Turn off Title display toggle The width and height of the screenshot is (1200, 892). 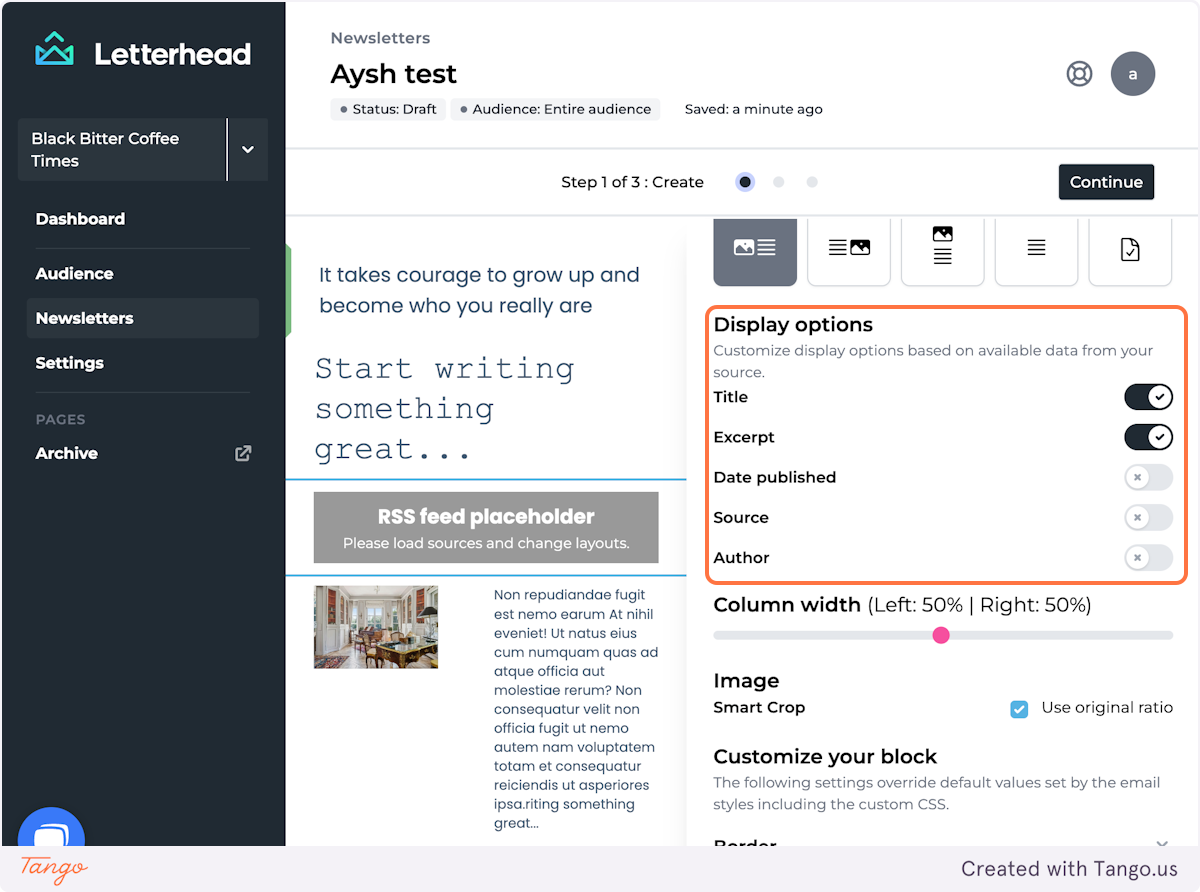[1148, 397]
